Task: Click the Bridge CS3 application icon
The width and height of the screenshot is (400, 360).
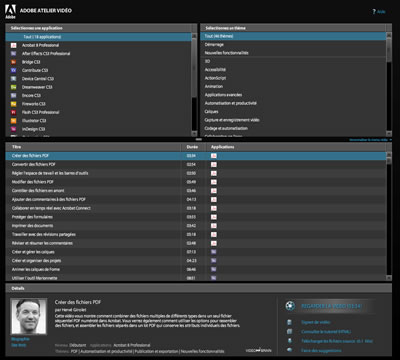Action: tap(14, 62)
